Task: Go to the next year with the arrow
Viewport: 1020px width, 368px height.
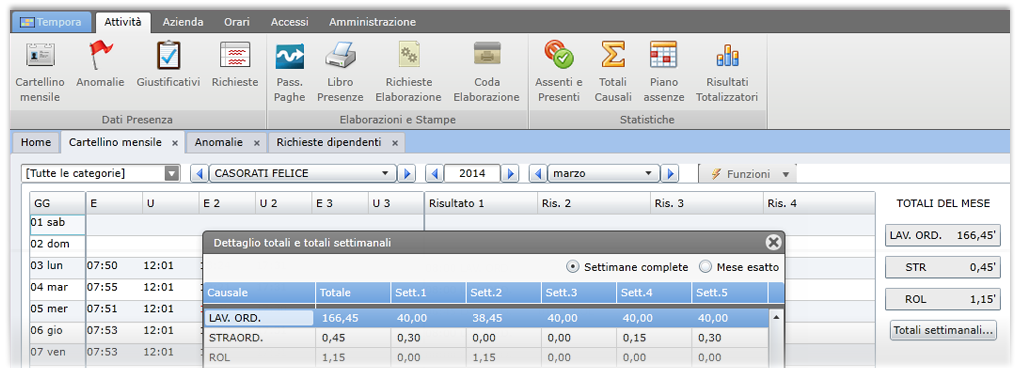Action: point(511,174)
